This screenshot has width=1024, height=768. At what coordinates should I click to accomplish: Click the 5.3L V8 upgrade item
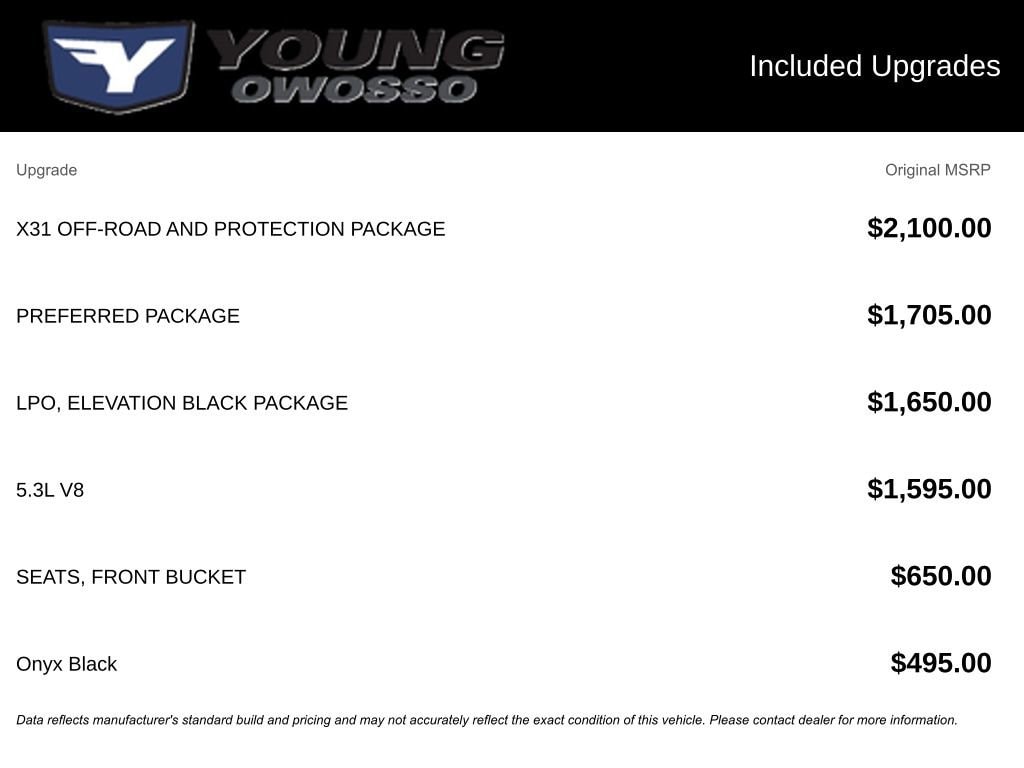tap(50, 490)
